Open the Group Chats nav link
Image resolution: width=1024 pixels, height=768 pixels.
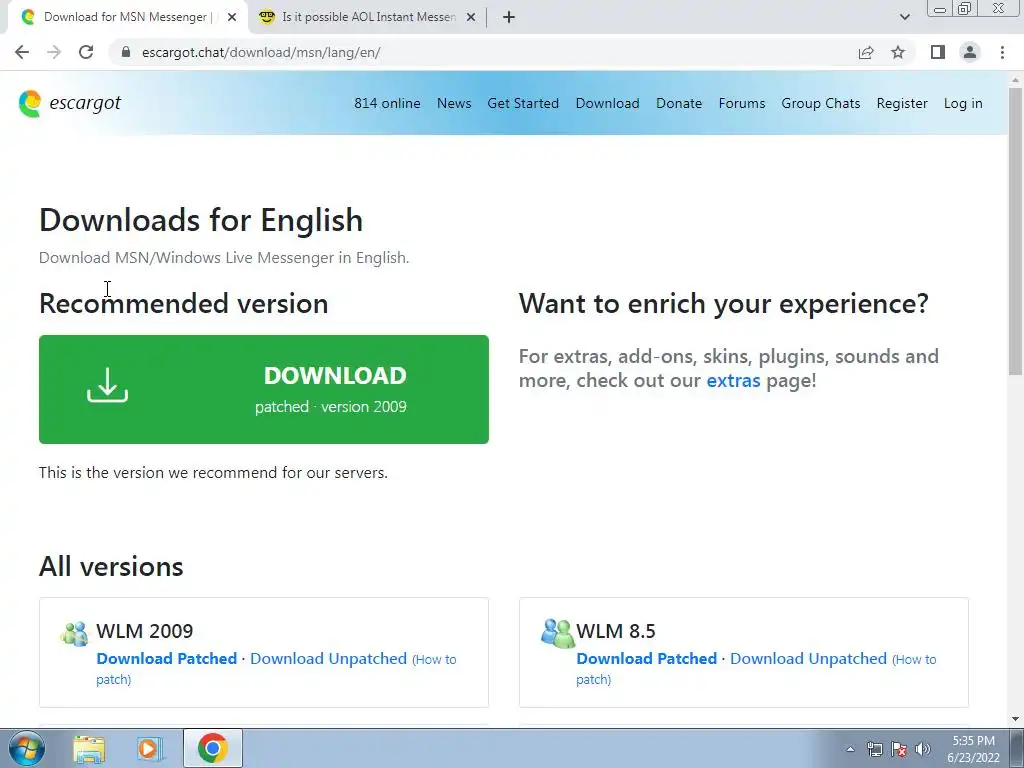821,103
